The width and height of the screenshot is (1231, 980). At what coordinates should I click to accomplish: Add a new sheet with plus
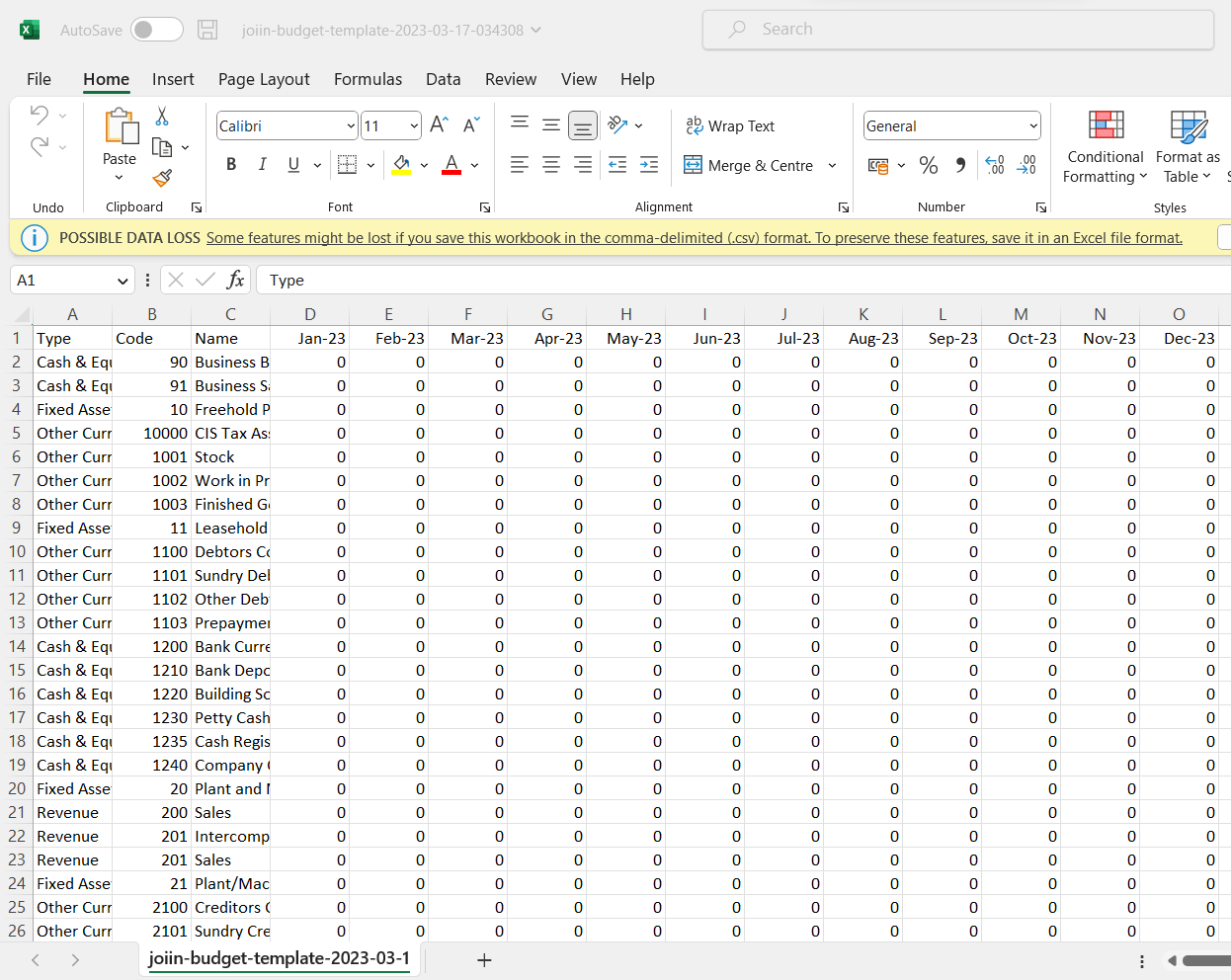[x=484, y=960]
